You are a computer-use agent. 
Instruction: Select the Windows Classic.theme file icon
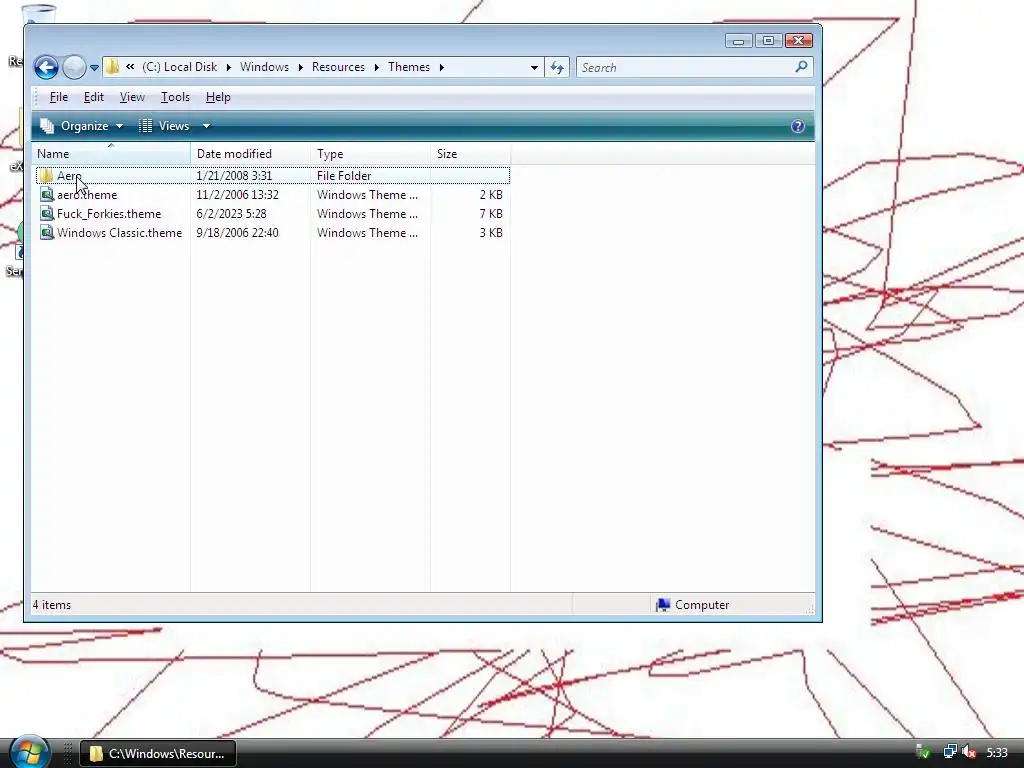46,232
